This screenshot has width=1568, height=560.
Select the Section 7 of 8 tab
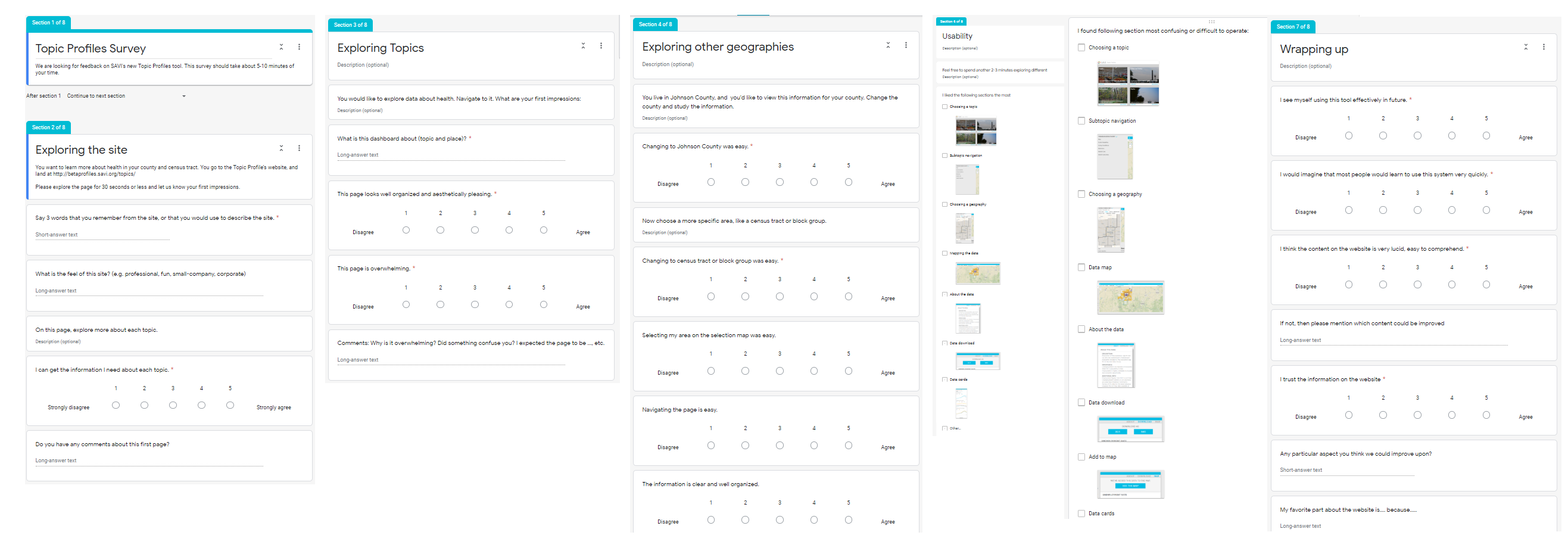1293,27
